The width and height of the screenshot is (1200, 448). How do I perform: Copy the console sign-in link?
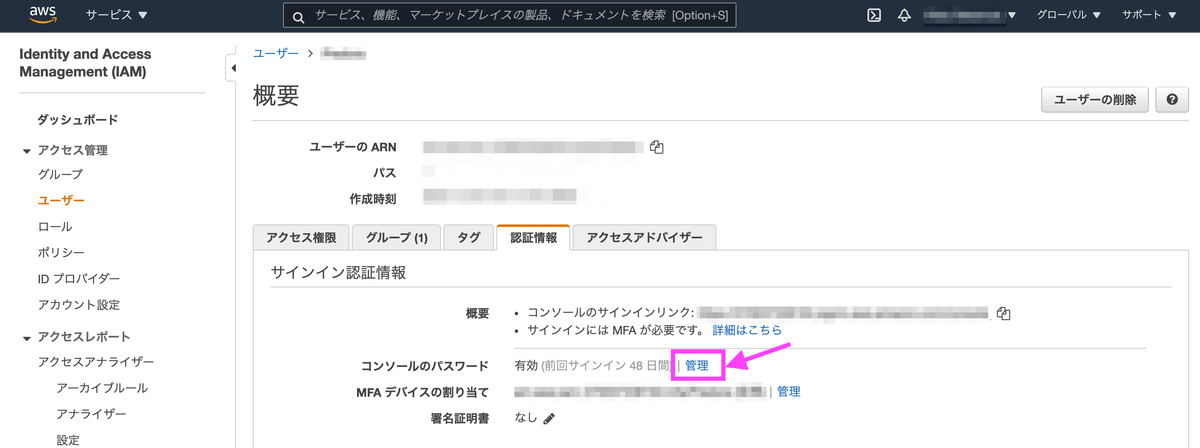click(x=1004, y=313)
